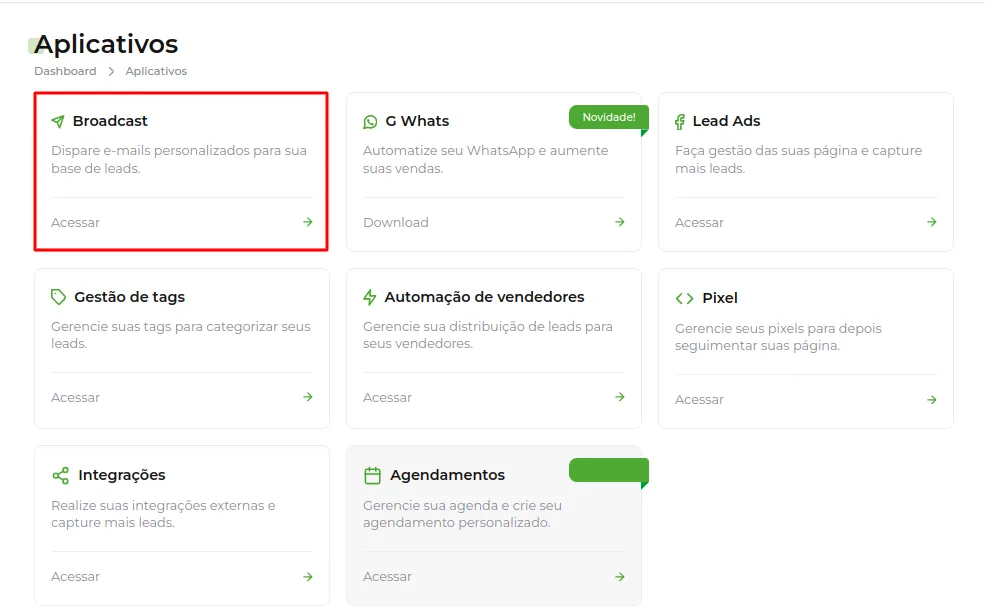Open Acessar link in the Lead Ads card
The image size is (985, 612).
click(x=699, y=222)
